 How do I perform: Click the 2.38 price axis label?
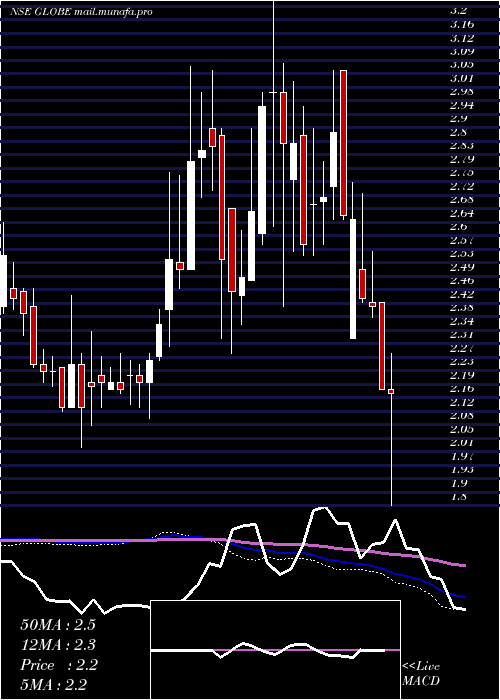[x=462, y=308]
